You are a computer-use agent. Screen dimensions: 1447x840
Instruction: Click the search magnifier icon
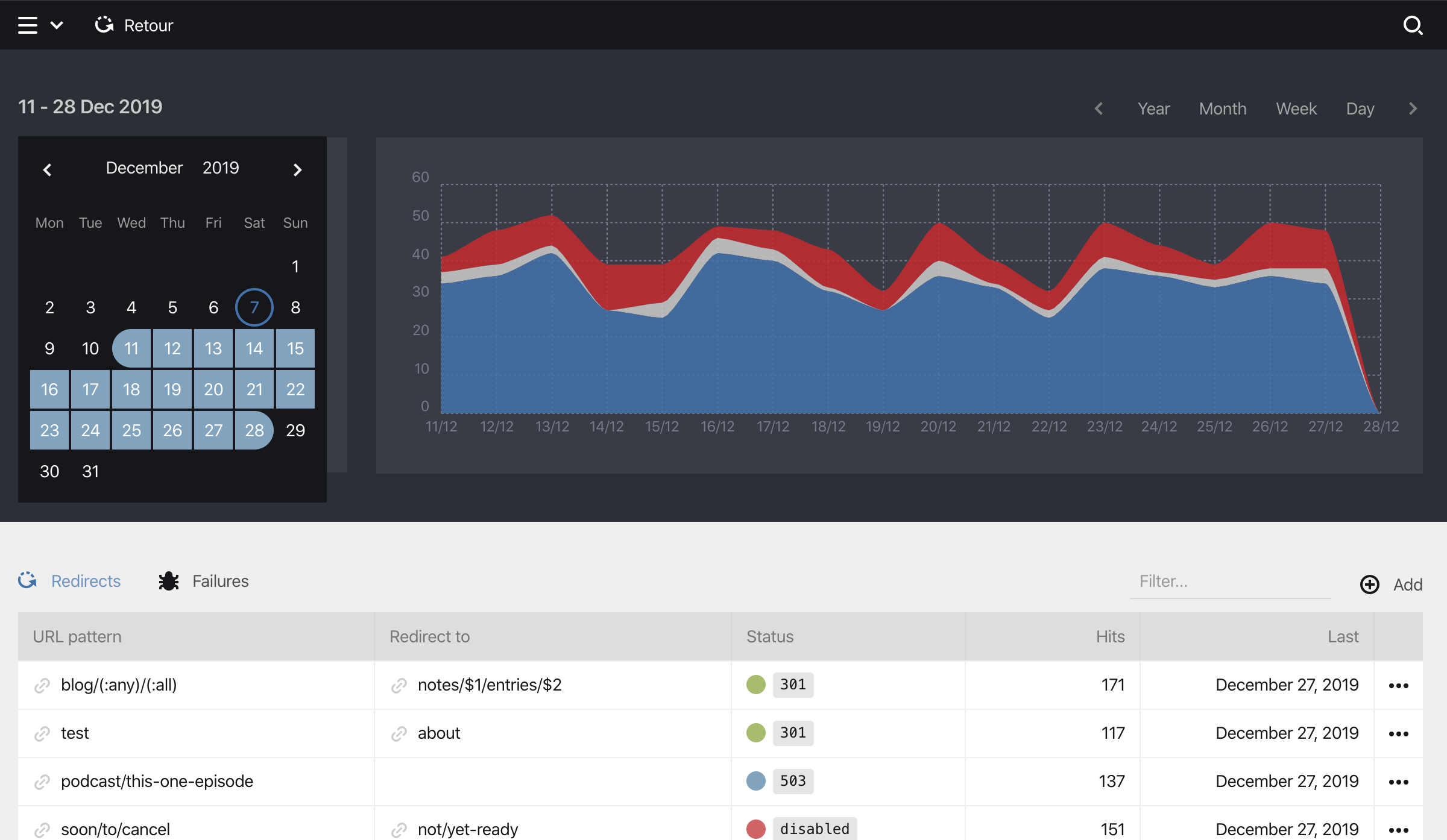click(x=1413, y=25)
